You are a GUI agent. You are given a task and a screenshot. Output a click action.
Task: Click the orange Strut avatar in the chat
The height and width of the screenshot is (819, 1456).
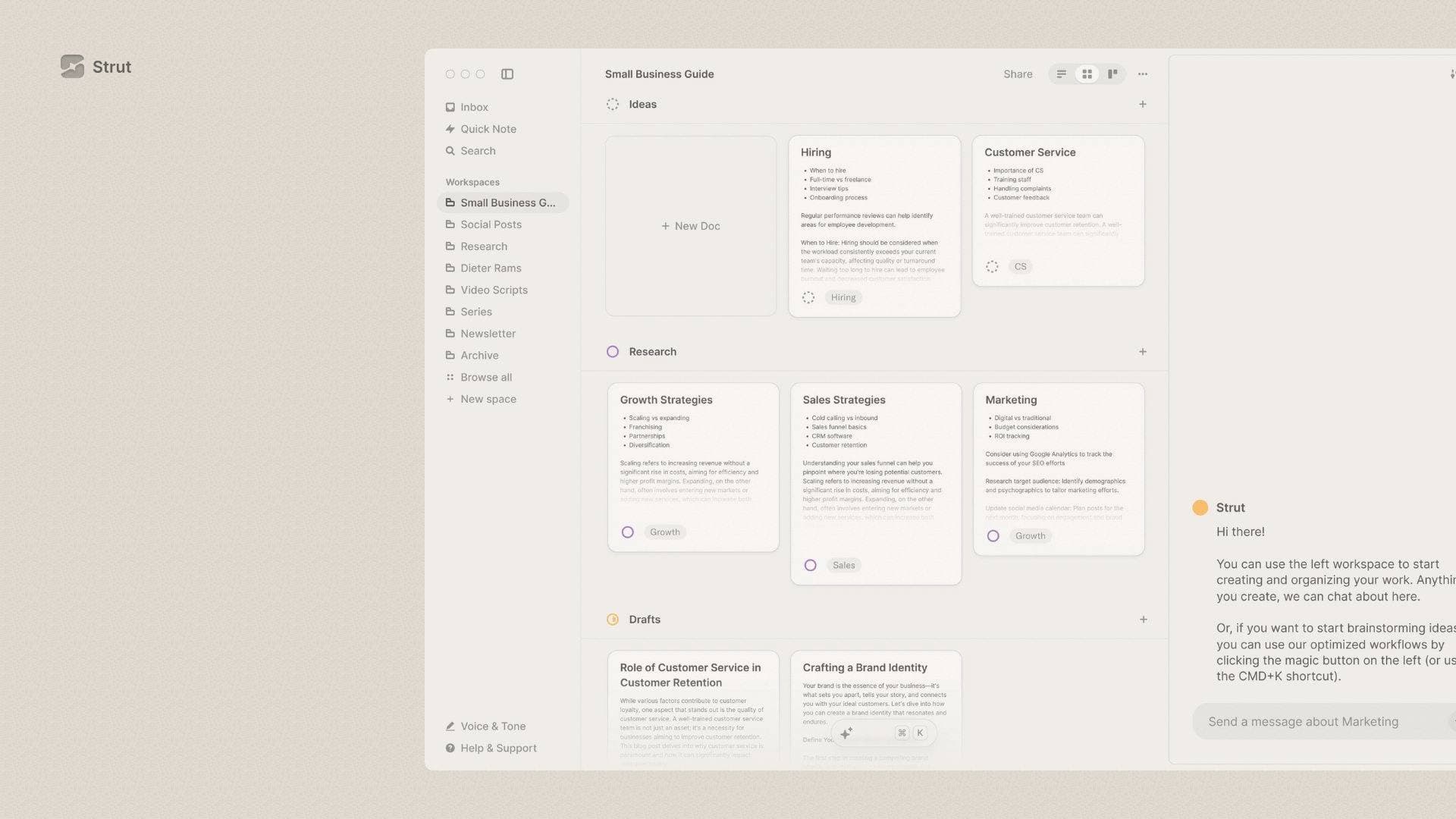[1200, 507]
